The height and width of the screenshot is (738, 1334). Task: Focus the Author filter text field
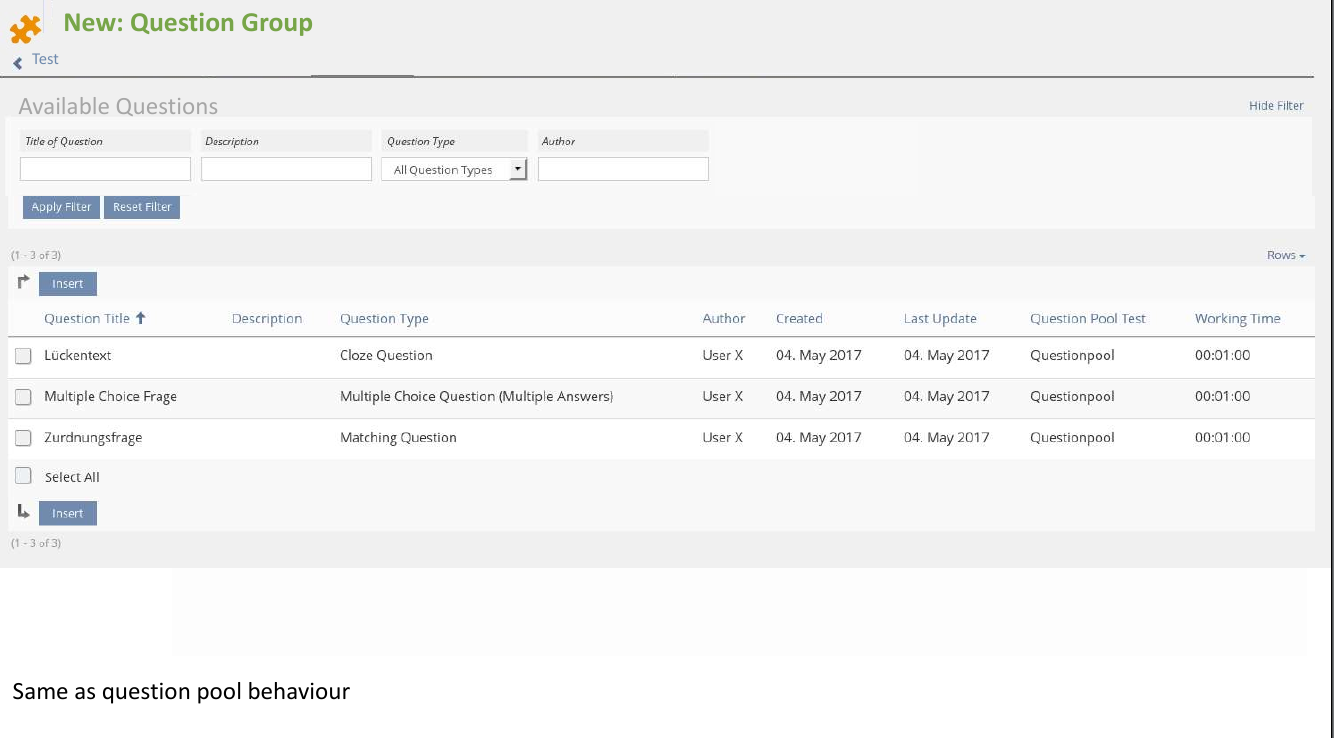coord(623,169)
